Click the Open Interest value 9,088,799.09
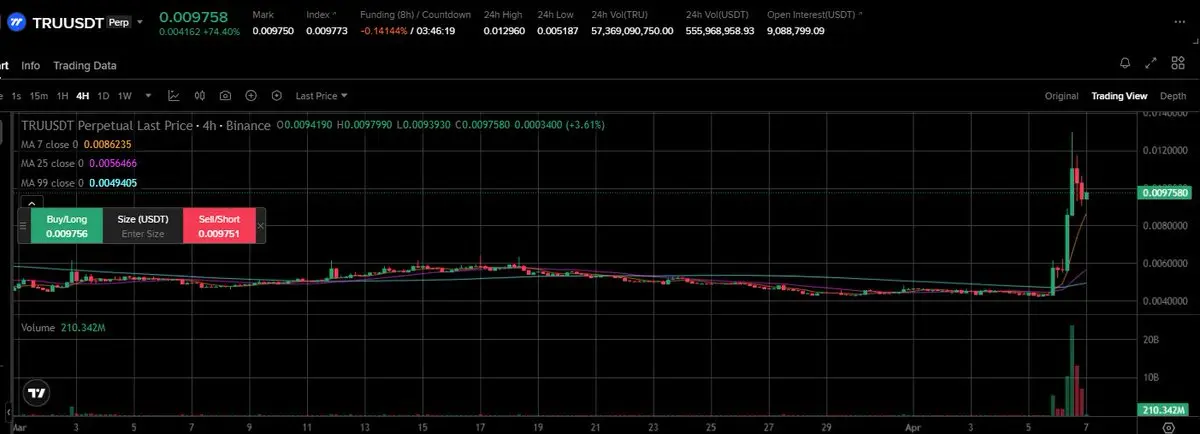The height and width of the screenshot is (434, 1200). (x=796, y=31)
